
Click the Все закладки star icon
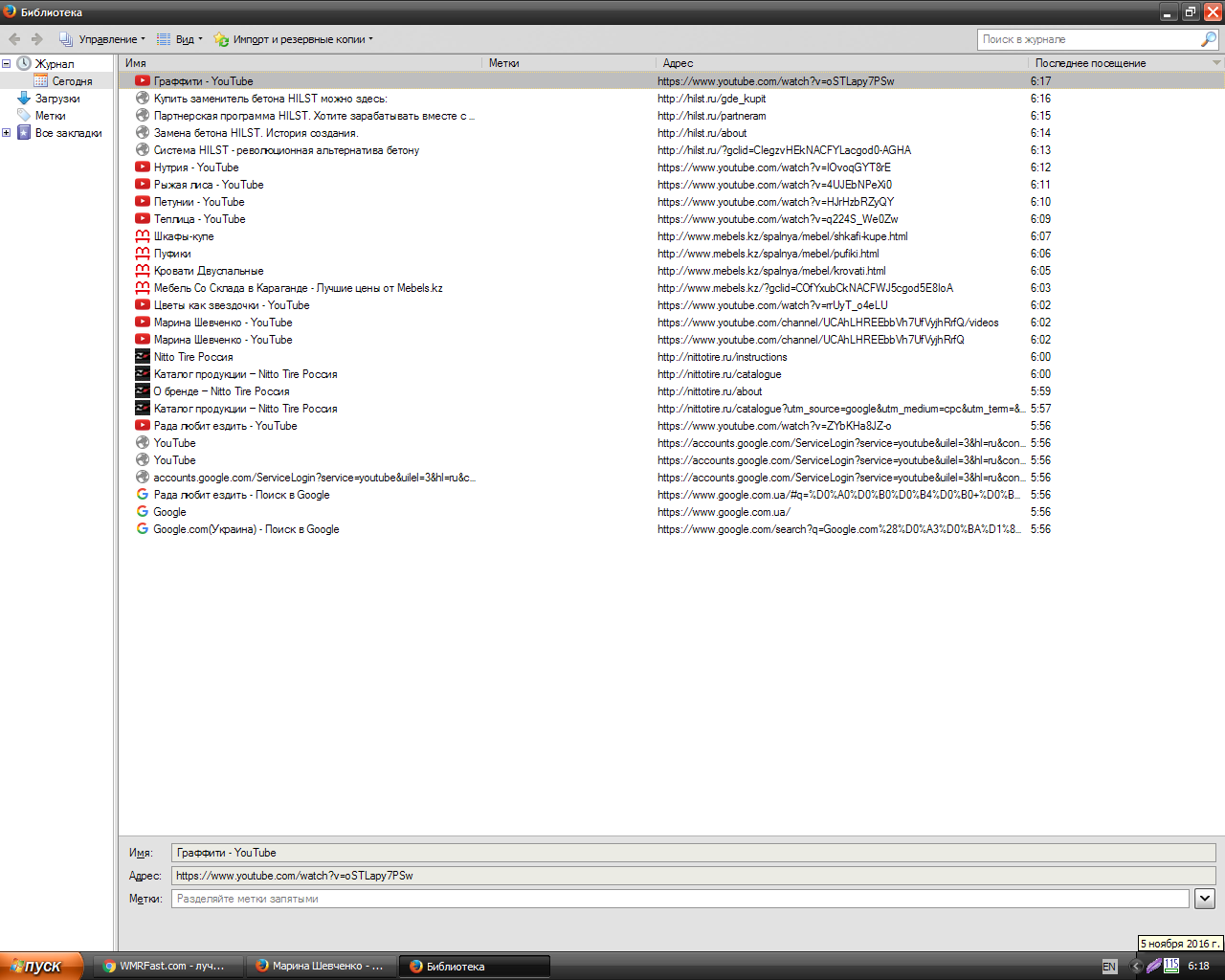point(24,133)
